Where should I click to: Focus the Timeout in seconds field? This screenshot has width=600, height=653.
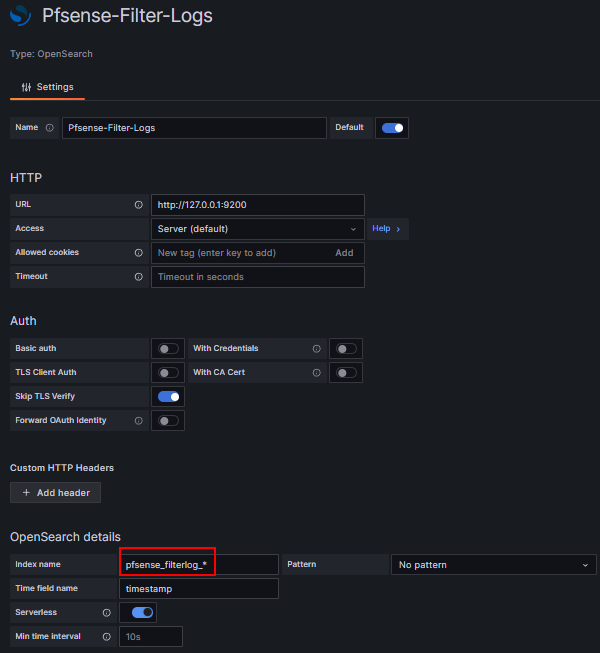(x=258, y=277)
